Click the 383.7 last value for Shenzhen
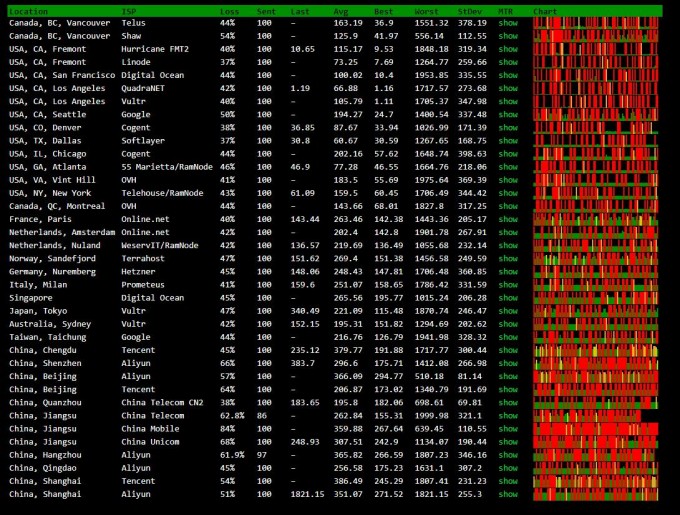Screen dimensions: 680x515 [x=303, y=363]
